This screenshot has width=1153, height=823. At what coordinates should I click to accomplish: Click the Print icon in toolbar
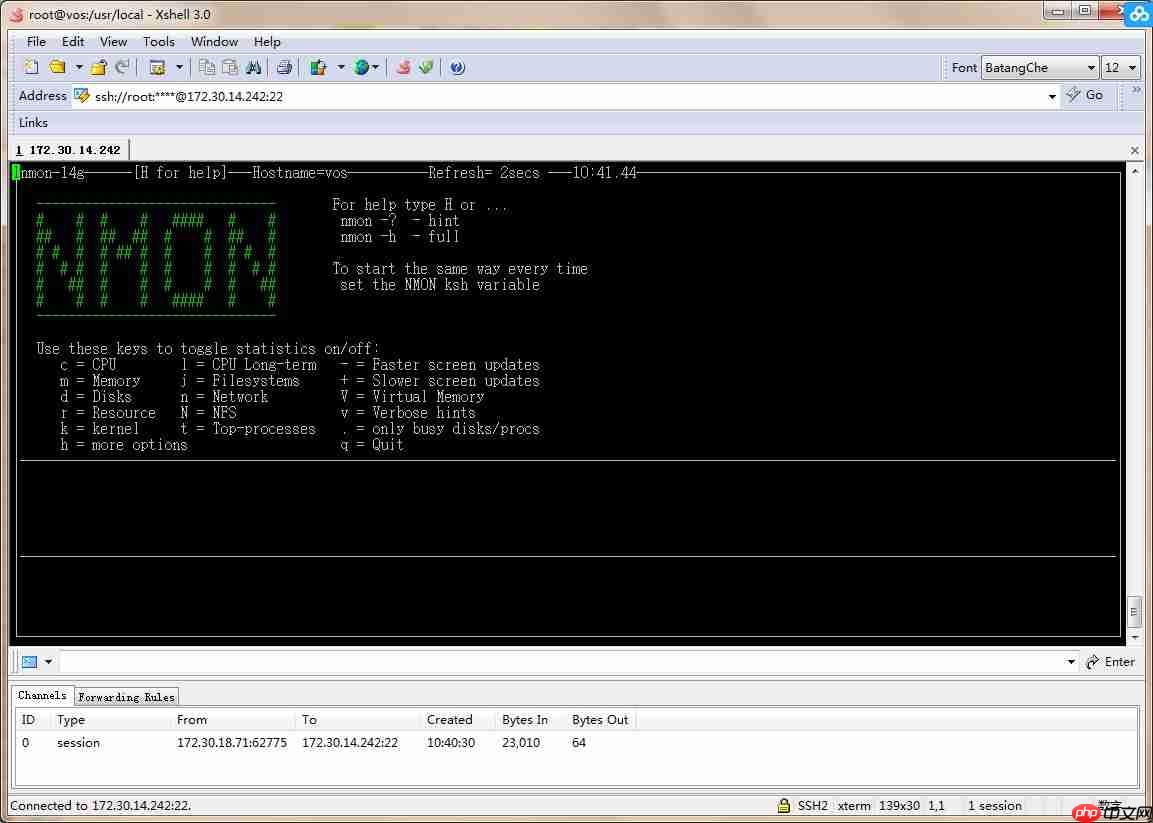[284, 68]
